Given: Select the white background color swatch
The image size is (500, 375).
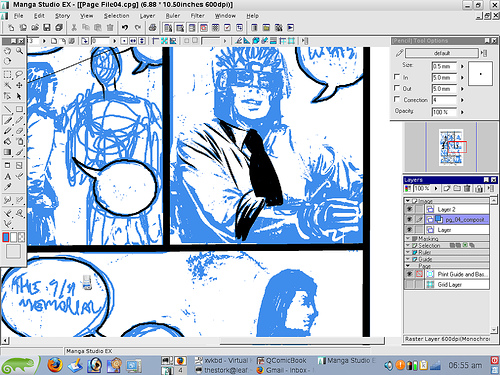Looking at the screenshot, I should (14, 237).
